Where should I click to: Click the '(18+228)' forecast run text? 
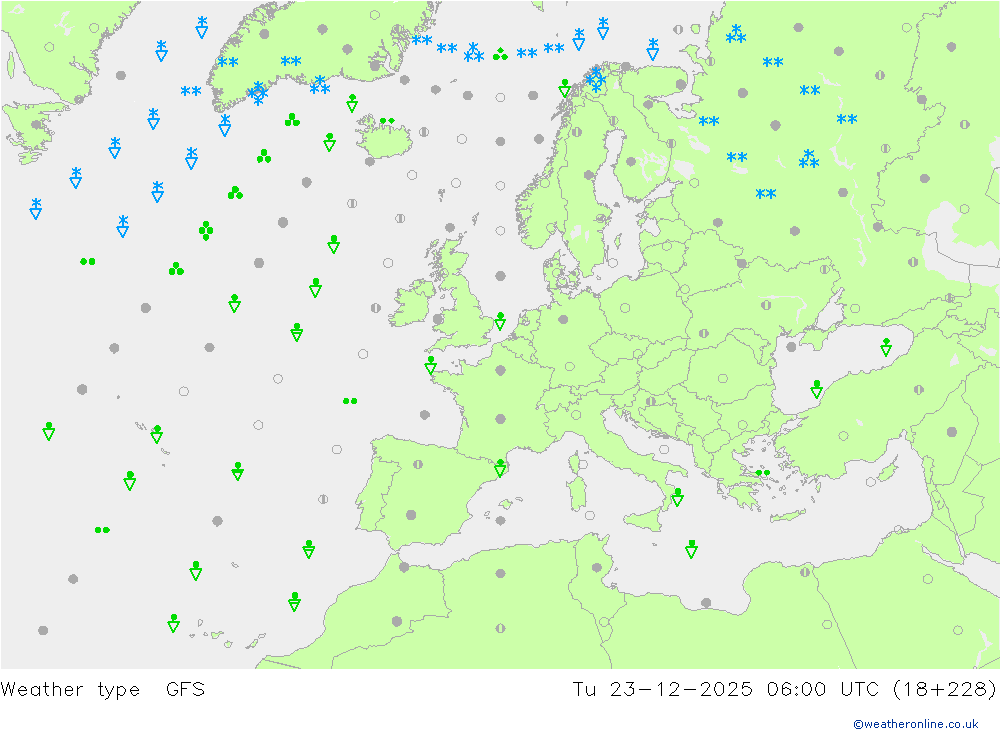click(944, 689)
